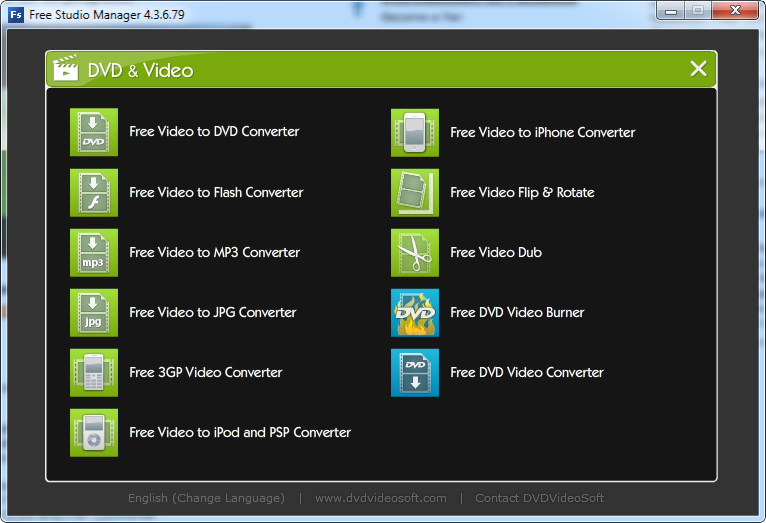Close the Free Studio Manager window

[735, 11]
